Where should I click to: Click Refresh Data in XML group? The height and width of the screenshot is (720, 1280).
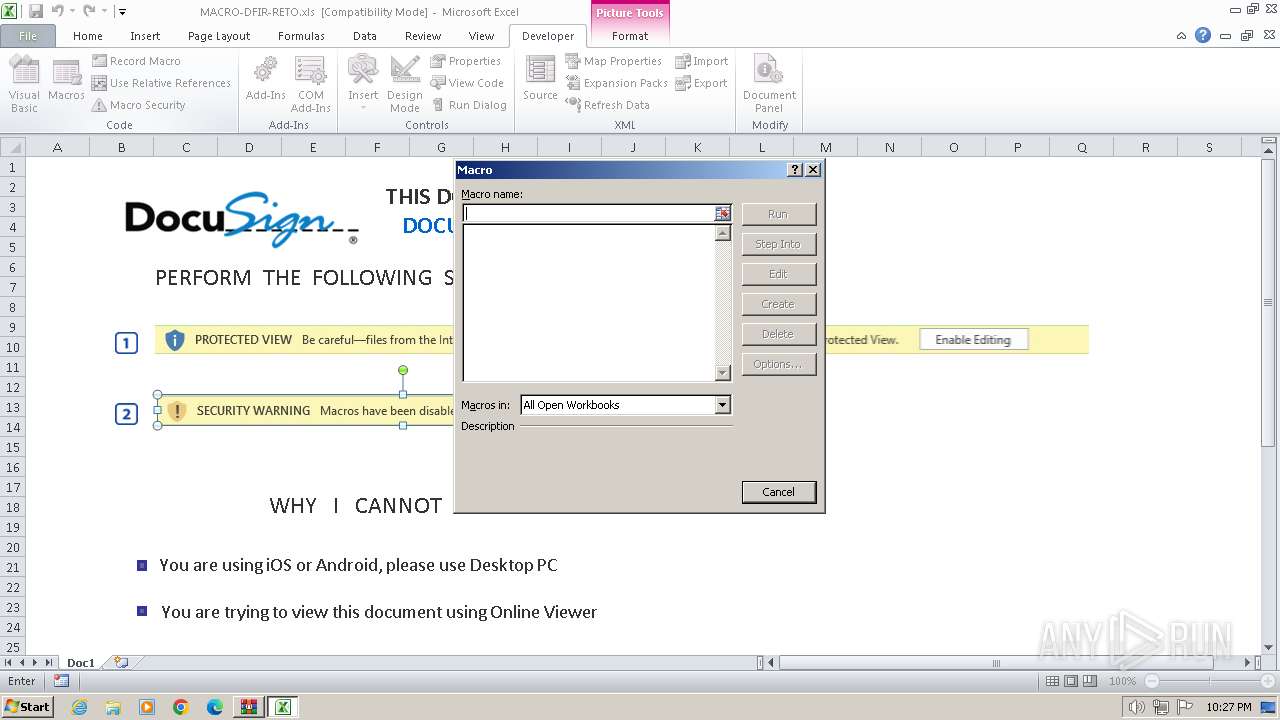pos(608,105)
